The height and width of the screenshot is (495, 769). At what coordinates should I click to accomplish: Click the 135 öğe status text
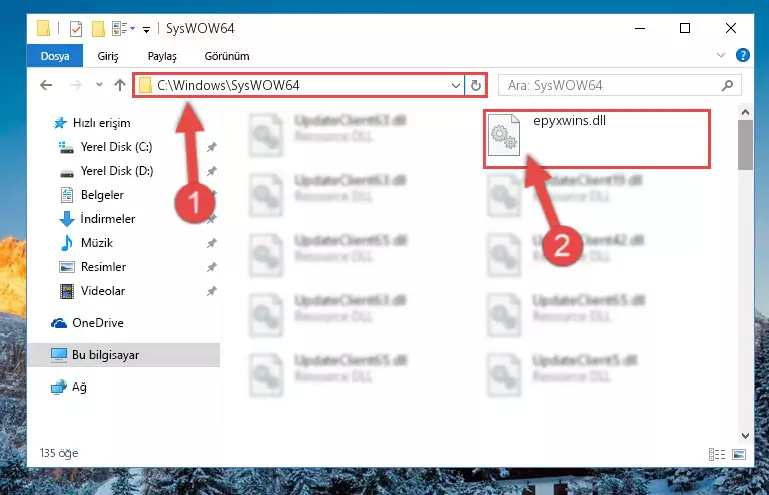pos(59,453)
